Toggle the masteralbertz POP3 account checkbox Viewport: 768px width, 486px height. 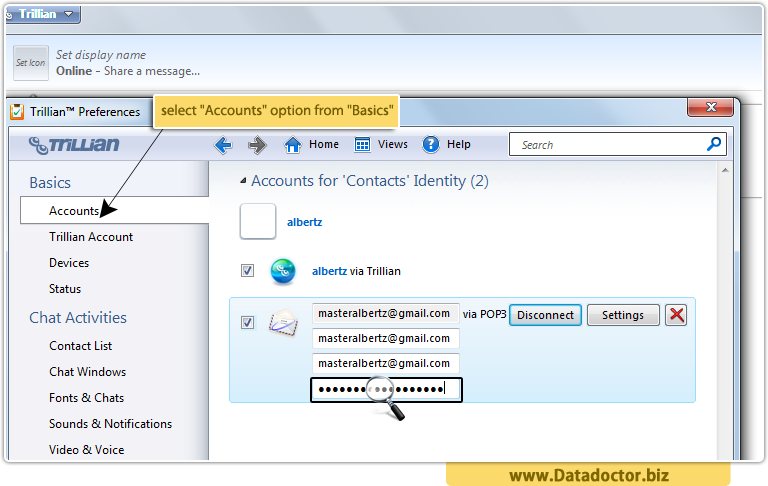pos(247,322)
